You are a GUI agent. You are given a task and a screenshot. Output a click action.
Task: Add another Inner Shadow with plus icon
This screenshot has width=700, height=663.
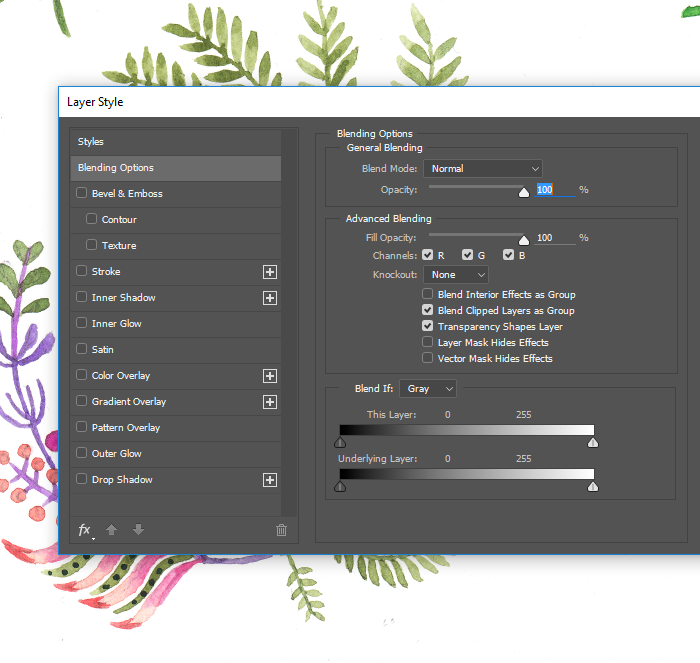[x=269, y=298]
